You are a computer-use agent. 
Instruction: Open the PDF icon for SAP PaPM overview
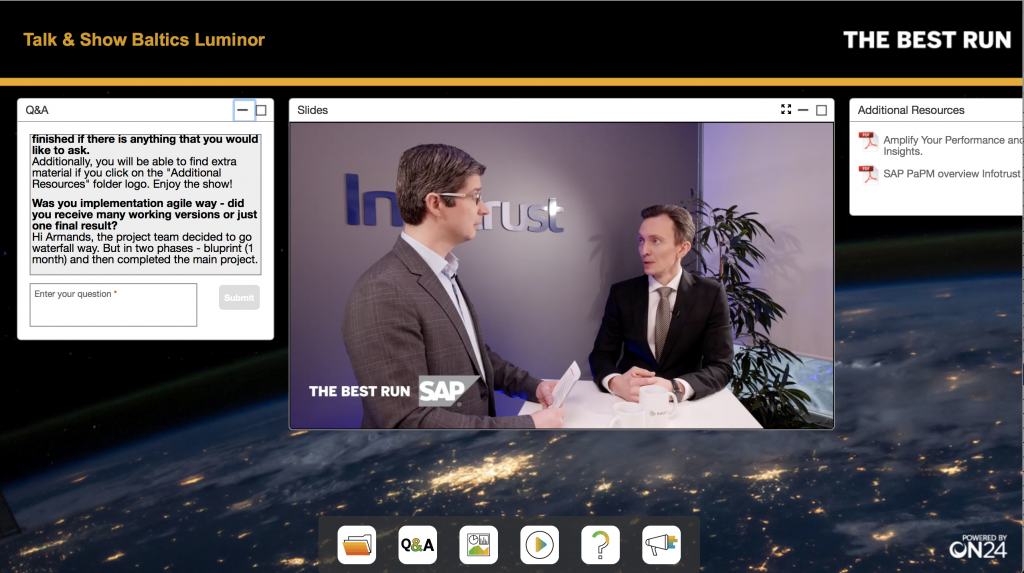click(868, 174)
